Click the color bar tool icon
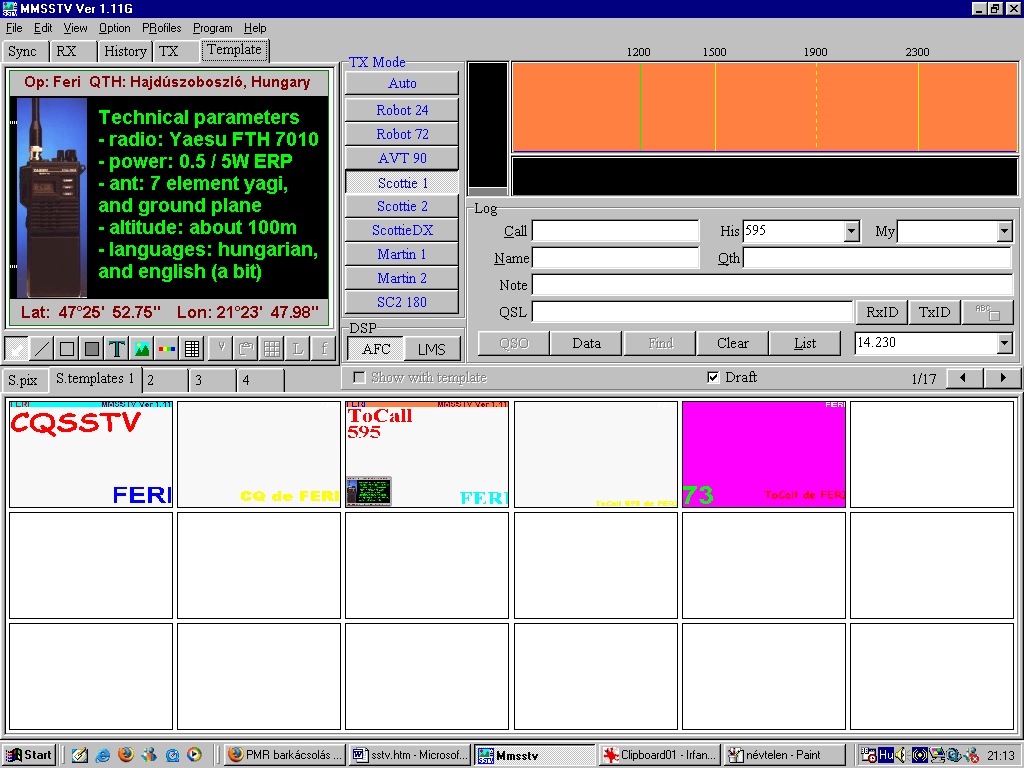The height and width of the screenshot is (768, 1024). [x=167, y=349]
